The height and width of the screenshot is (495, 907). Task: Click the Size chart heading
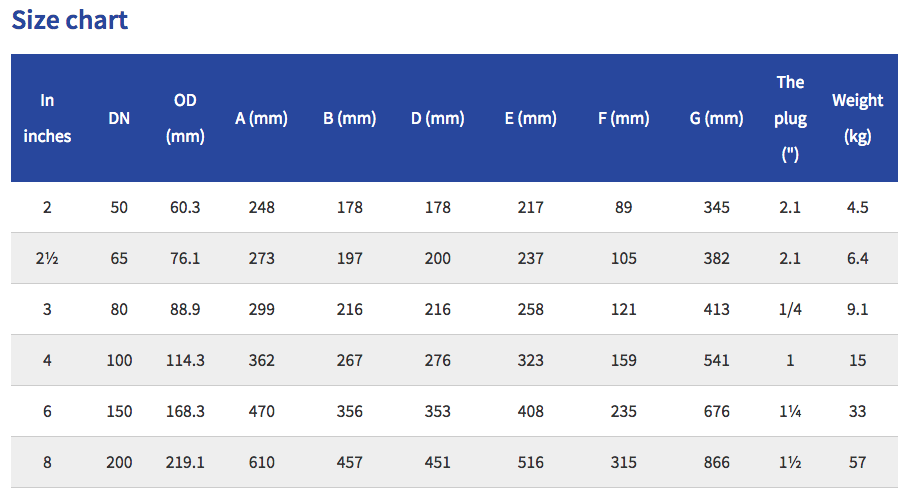(x=69, y=20)
